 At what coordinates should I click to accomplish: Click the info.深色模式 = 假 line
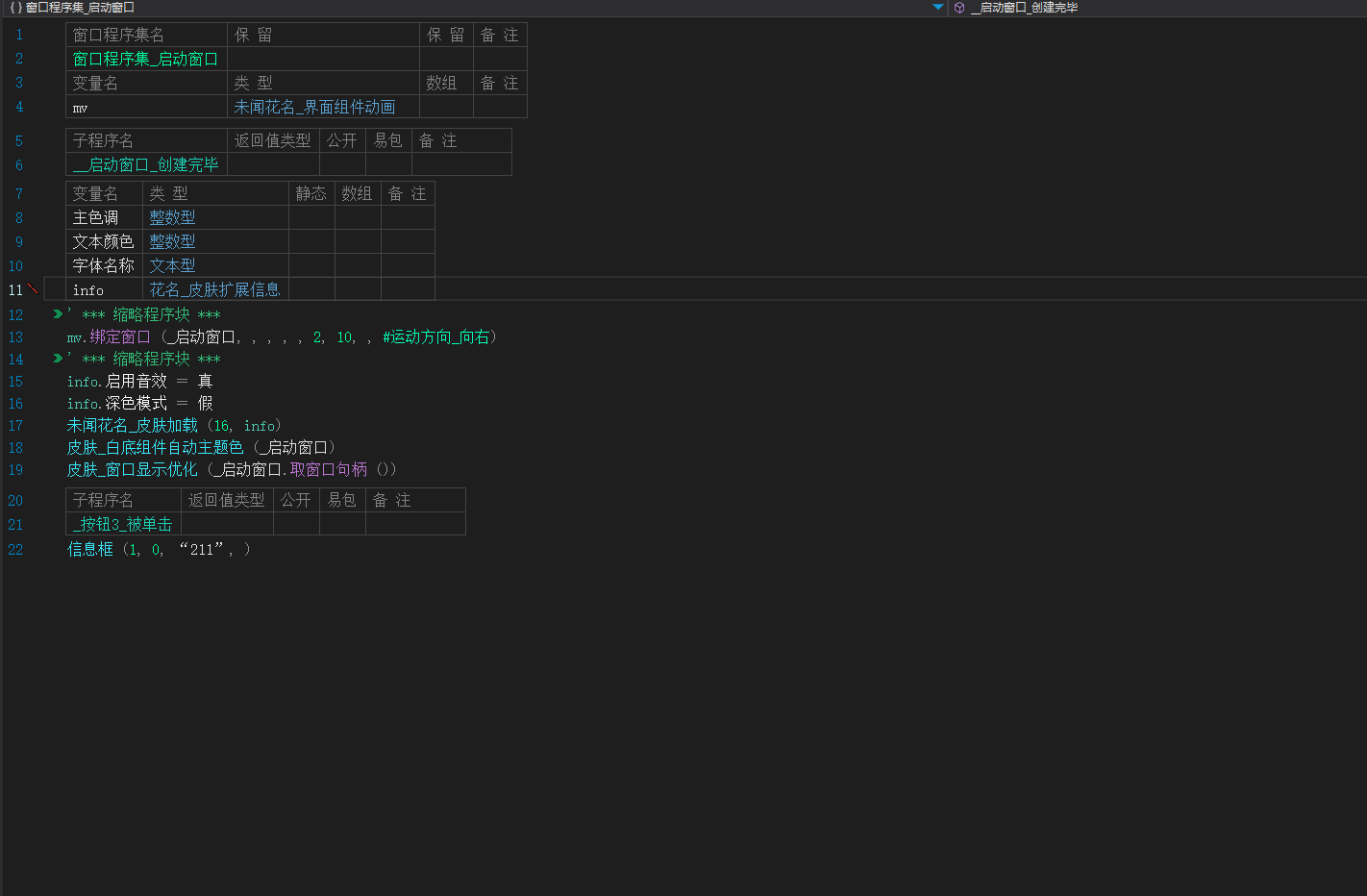click(x=139, y=403)
